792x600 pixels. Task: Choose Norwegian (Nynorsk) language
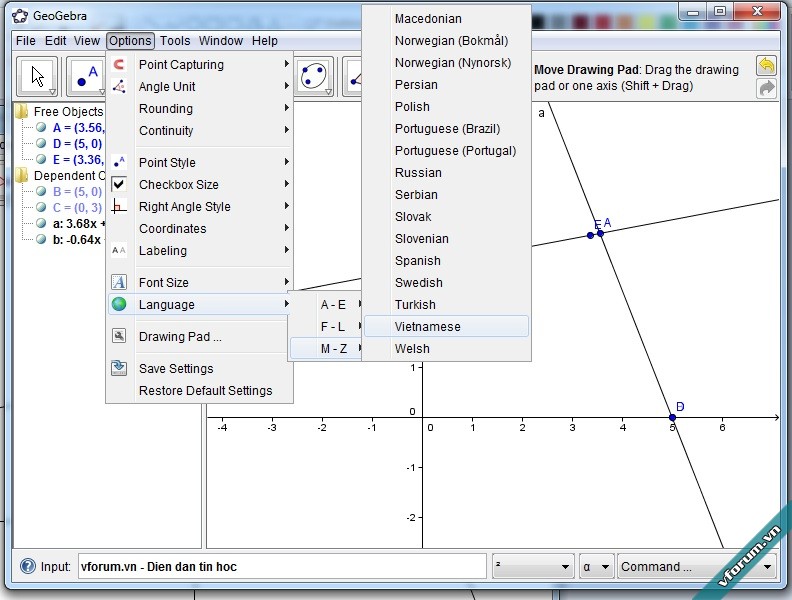coord(447,63)
